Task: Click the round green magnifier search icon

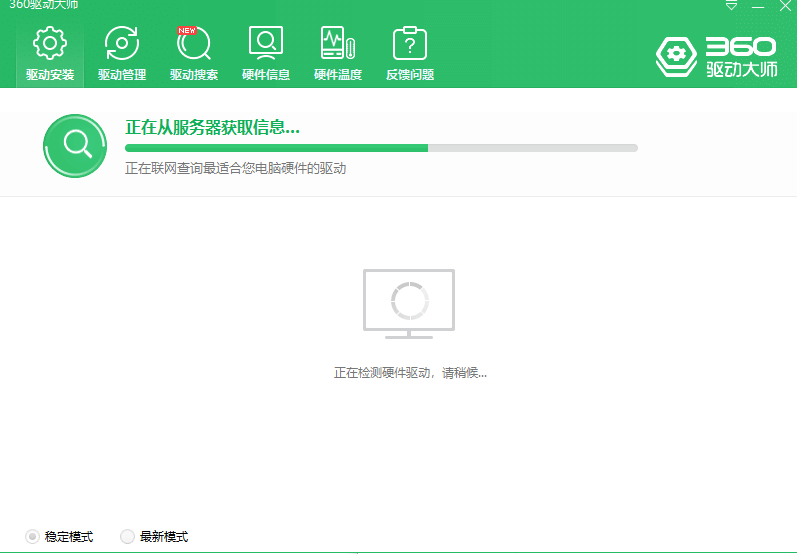Action: [x=75, y=146]
